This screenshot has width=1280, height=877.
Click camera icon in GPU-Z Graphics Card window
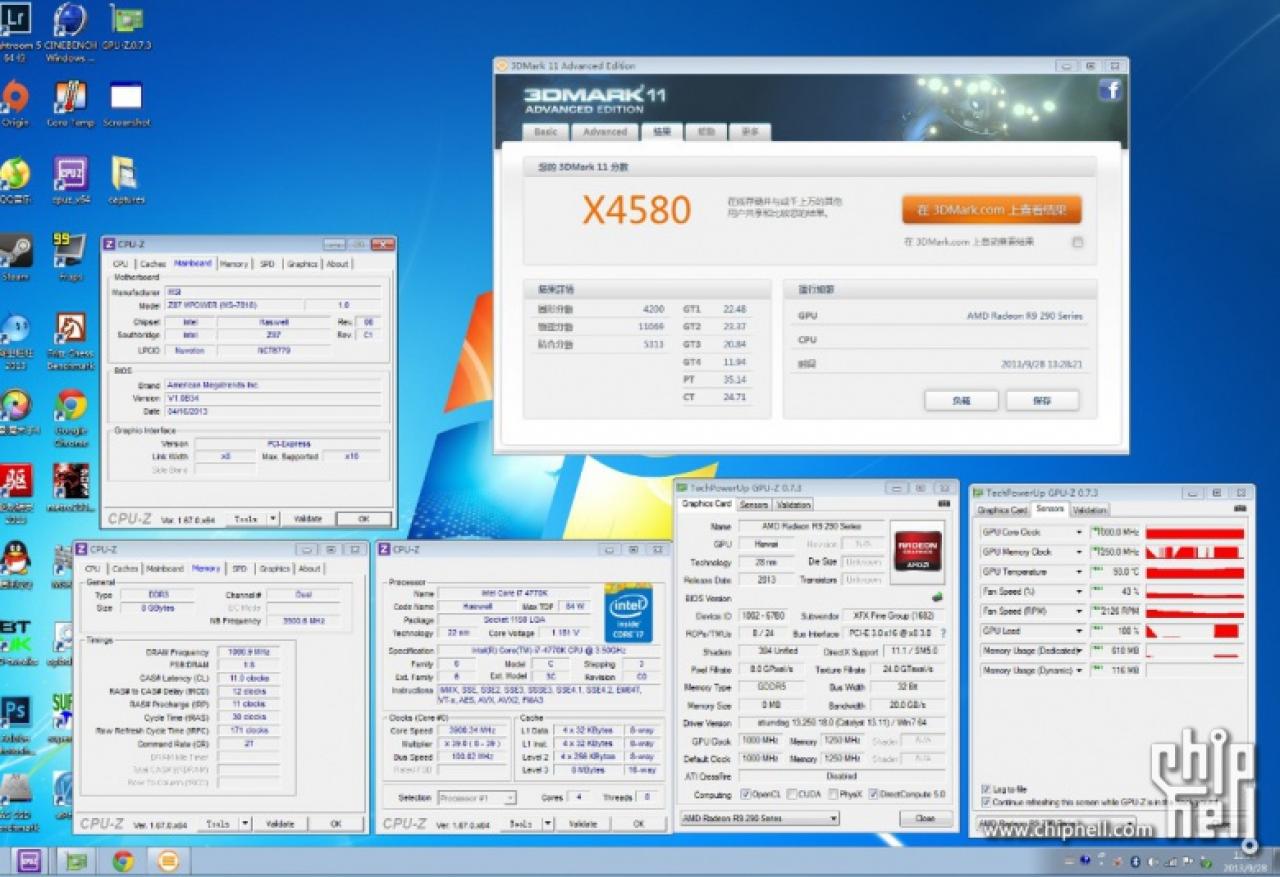coord(944,504)
